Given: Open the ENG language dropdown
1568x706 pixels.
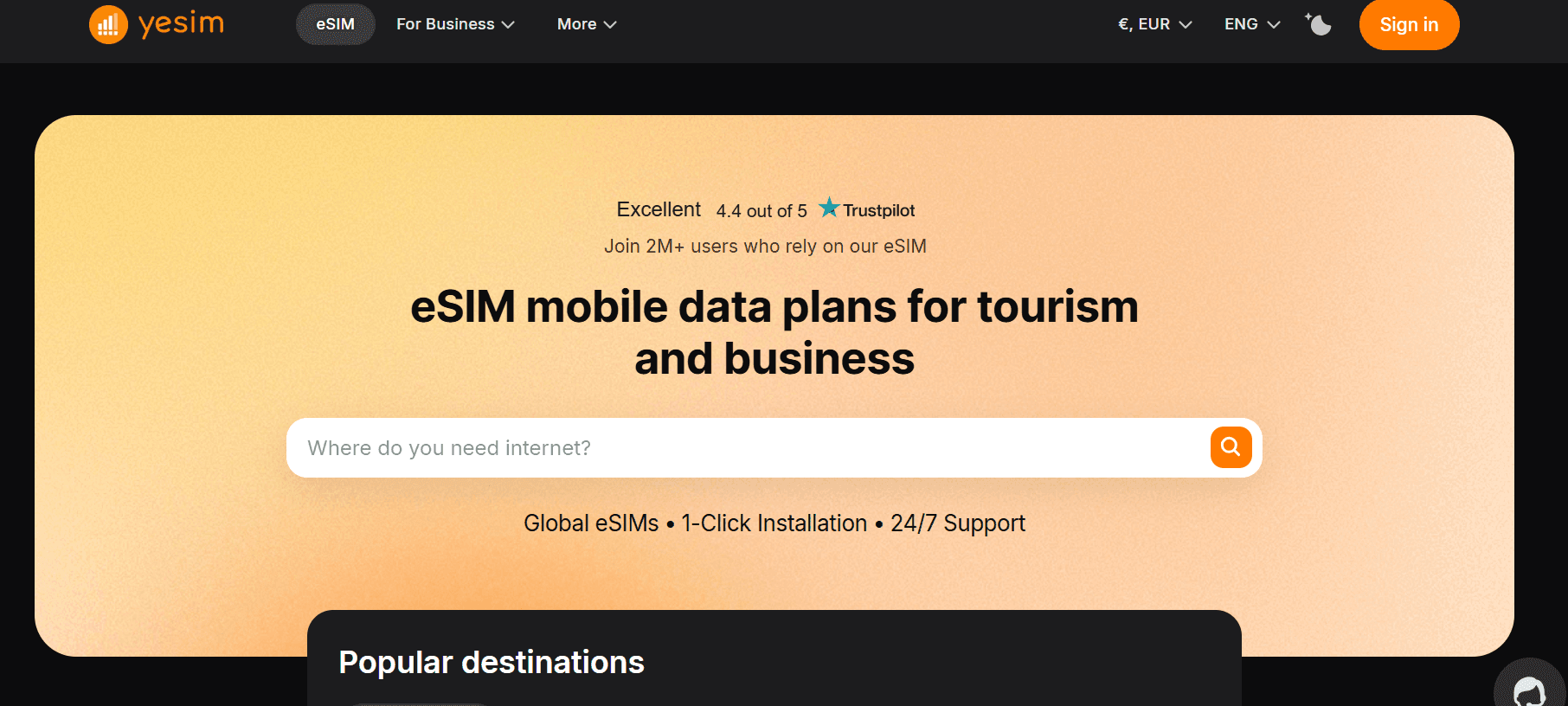Looking at the screenshot, I should pos(1241,24).
